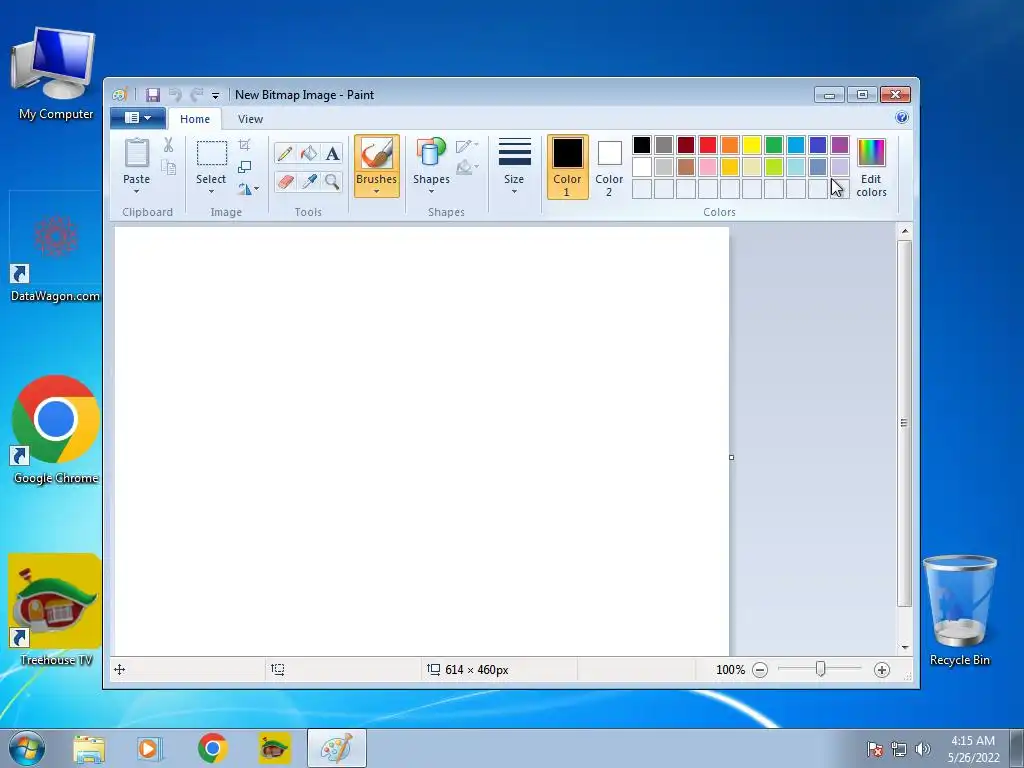Pick the red color swatch

708,144
